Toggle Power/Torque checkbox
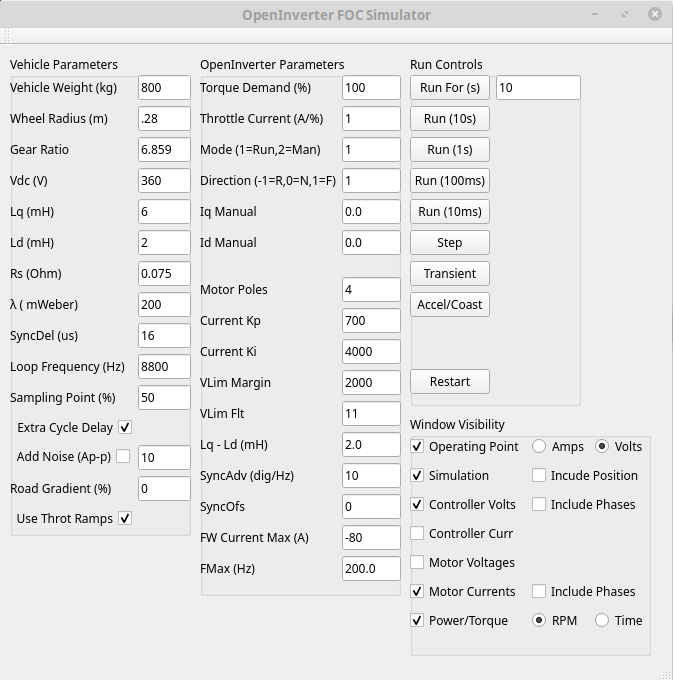 (x=417, y=620)
